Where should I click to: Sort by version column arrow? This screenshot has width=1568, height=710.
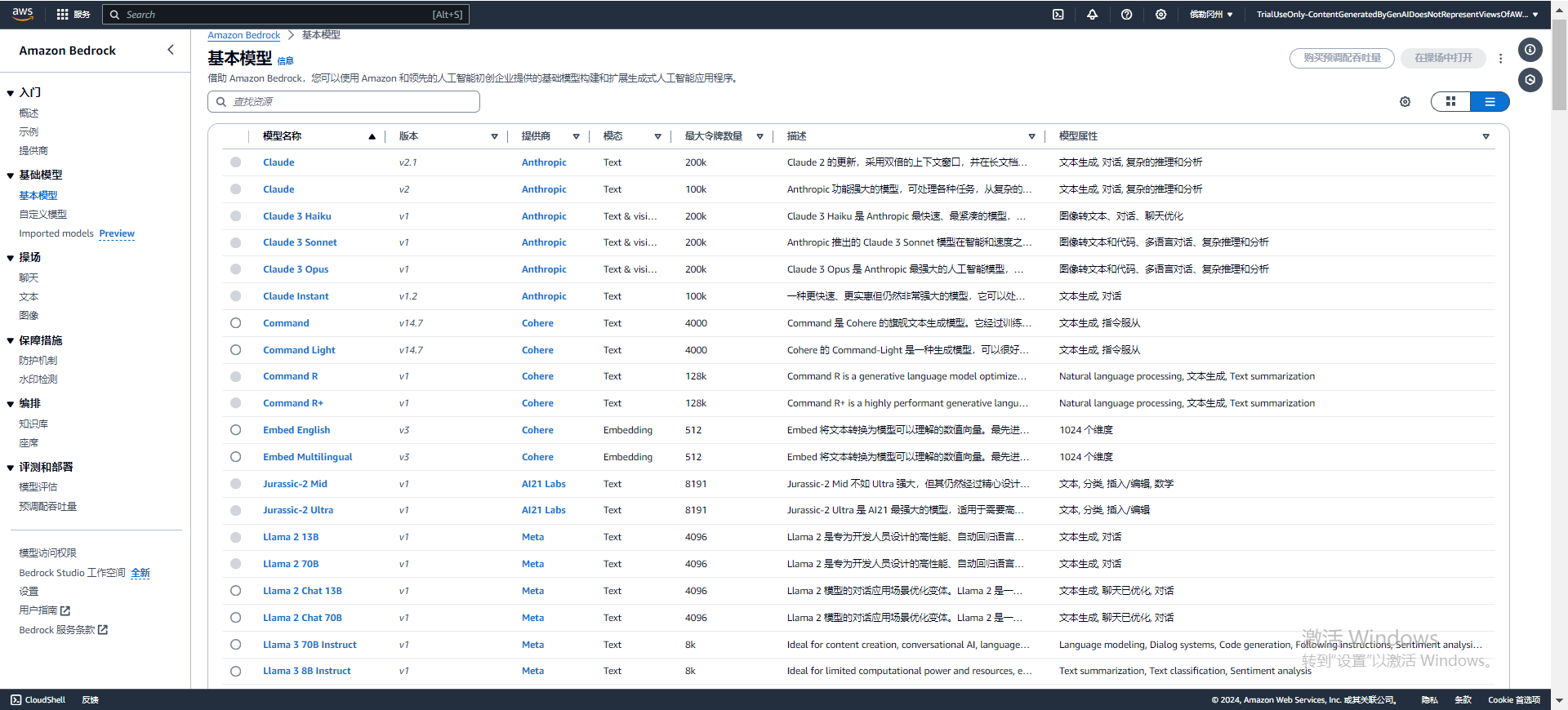pos(494,136)
